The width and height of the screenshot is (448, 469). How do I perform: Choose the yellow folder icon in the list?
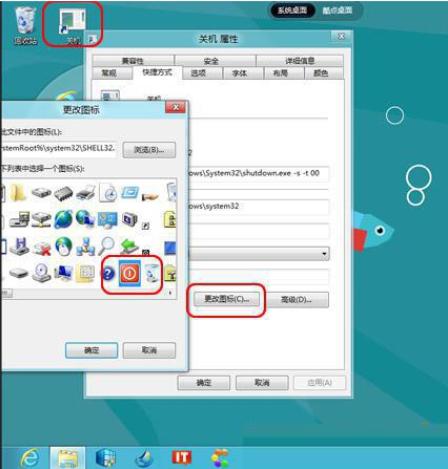(18, 193)
